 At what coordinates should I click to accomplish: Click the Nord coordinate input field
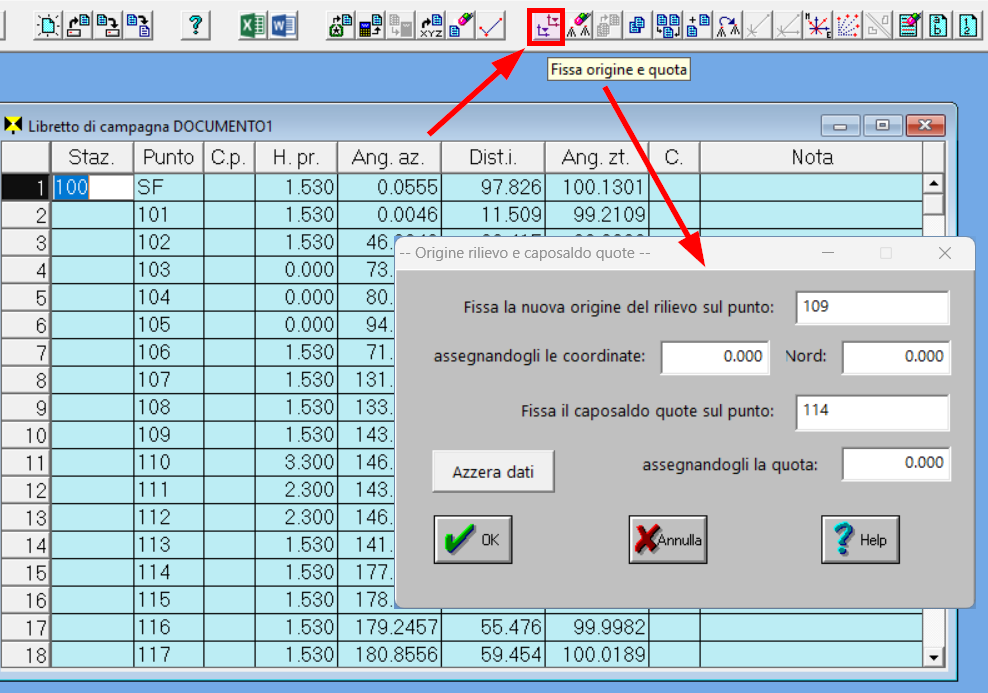pos(895,357)
